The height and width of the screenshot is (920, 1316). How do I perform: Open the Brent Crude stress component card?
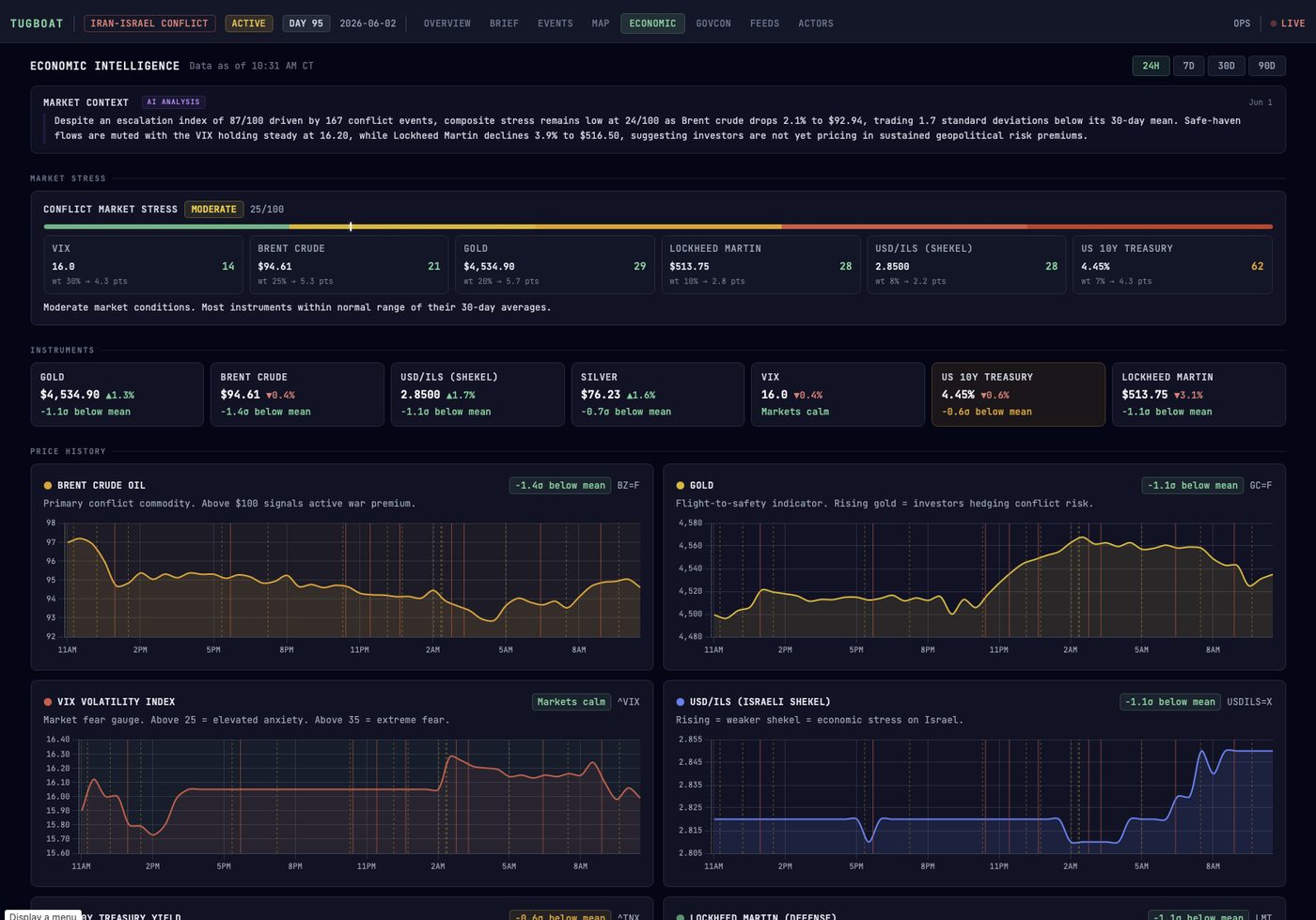pyautogui.click(x=349, y=265)
